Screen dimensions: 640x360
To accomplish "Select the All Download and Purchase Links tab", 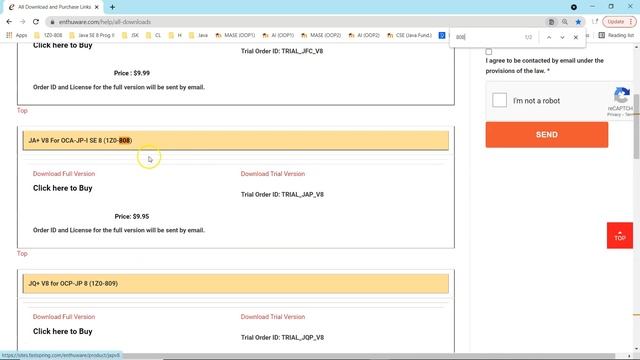I will (x=53, y=7).
